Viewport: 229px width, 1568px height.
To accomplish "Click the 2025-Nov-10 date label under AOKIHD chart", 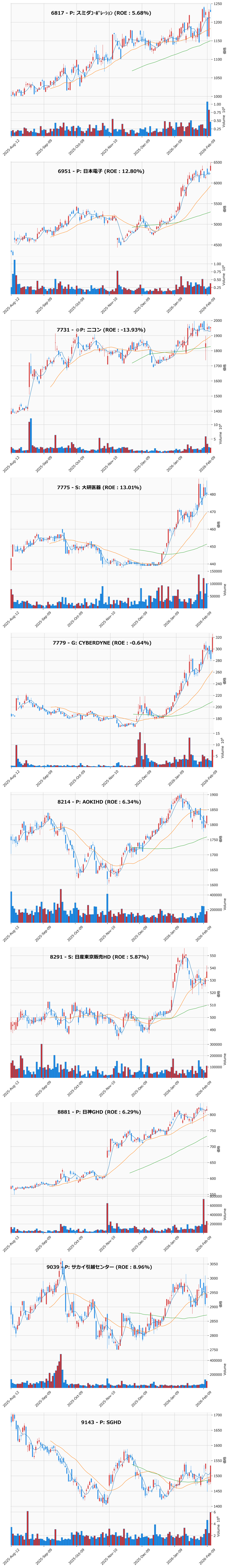I will pos(108,938).
